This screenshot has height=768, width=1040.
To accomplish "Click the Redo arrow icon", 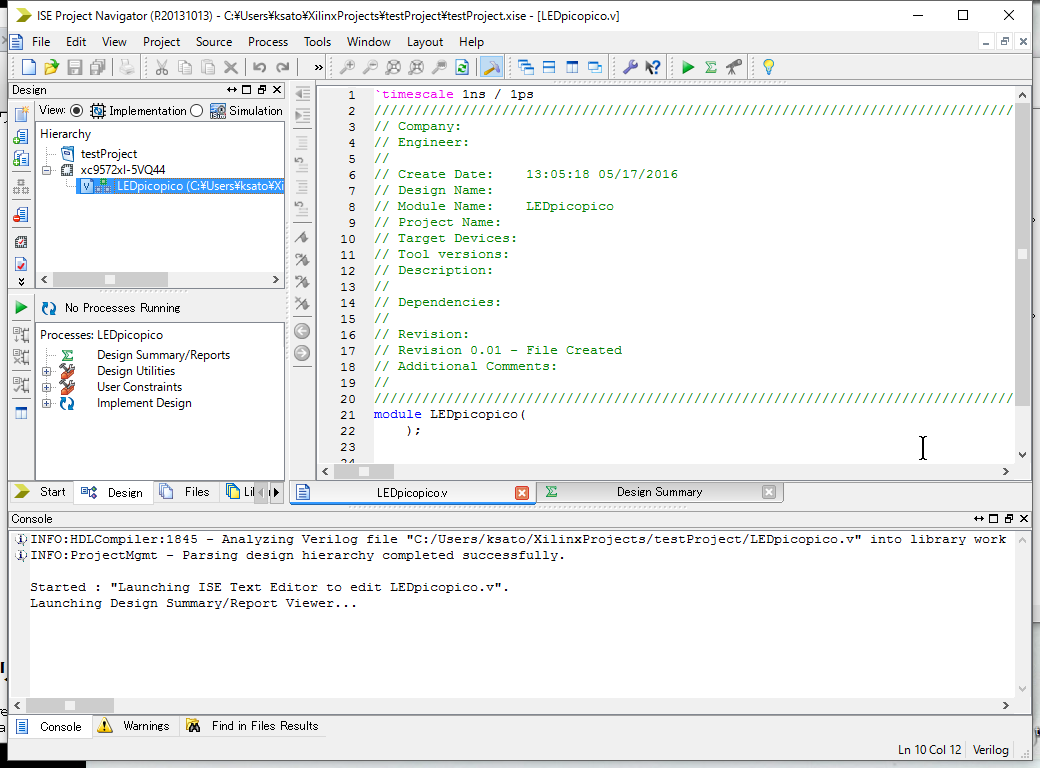I will pyautogui.click(x=283, y=67).
